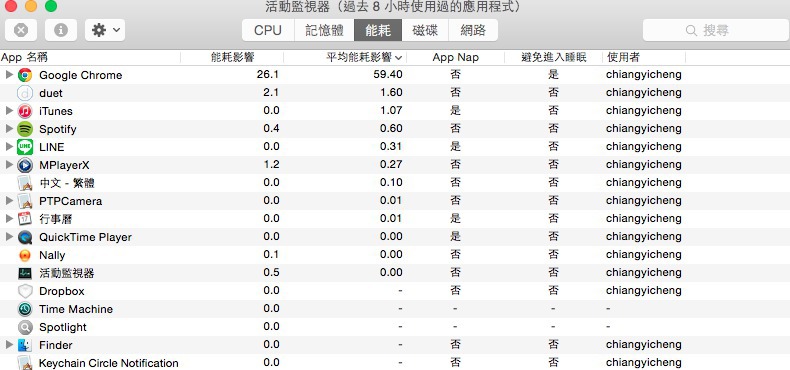Image resolution: width=790 pixels, height=370 pixels.
Task: Expand the MPlayerX disclosure triangle
Action: (9, 164)
